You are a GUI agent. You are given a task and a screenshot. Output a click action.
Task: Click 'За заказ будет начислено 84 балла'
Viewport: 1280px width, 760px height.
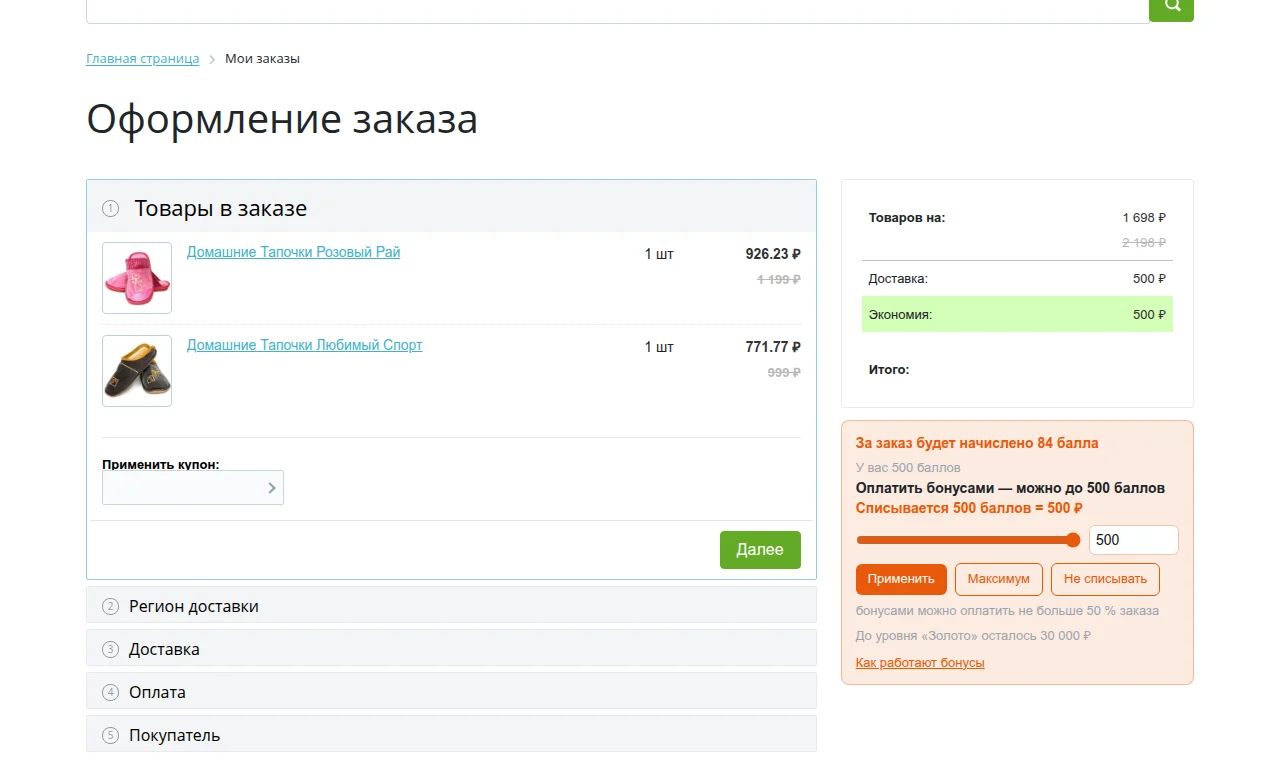[x=977, y=443]
